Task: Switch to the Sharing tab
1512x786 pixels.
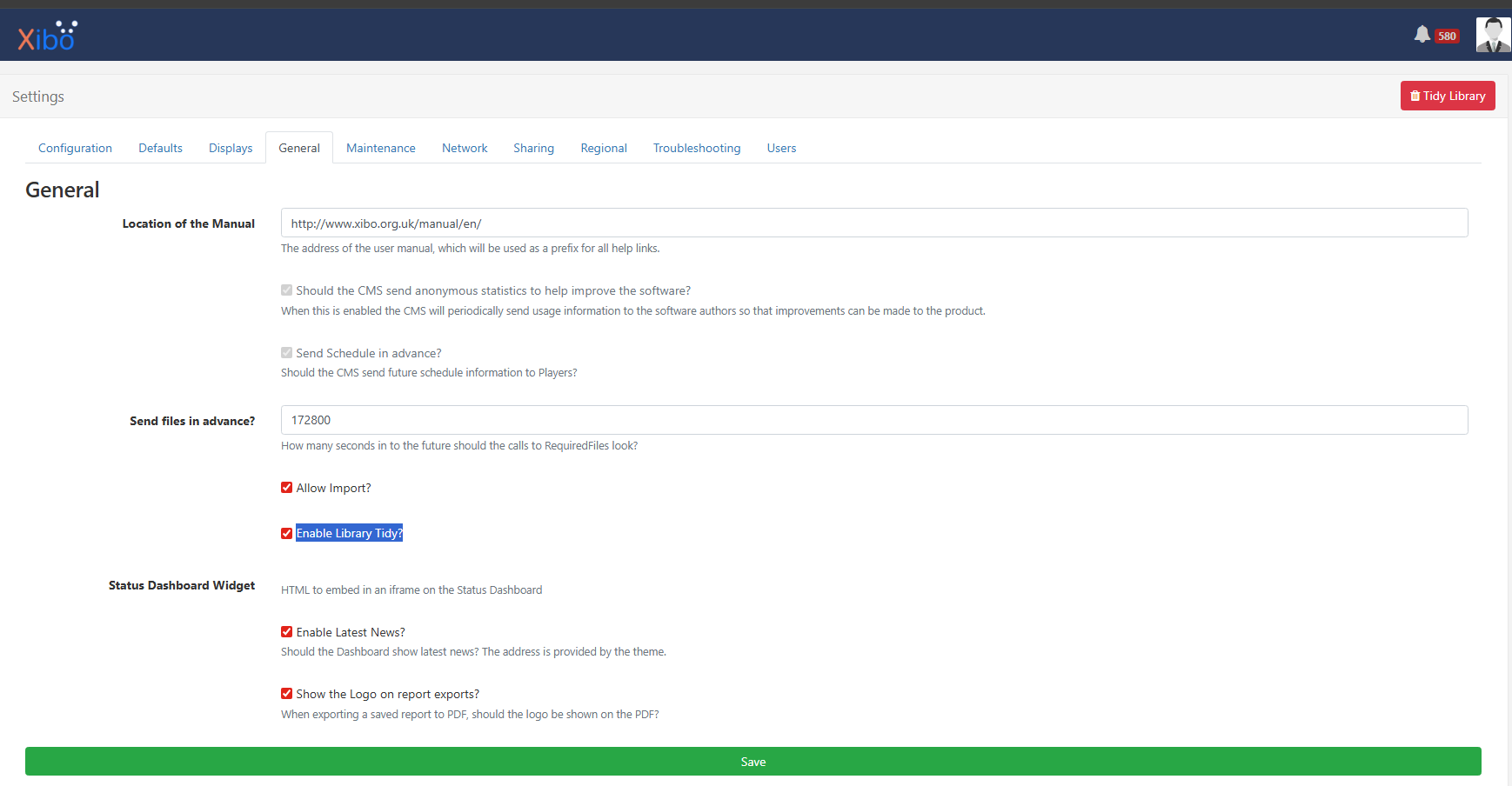Action: tap(533, 149)
